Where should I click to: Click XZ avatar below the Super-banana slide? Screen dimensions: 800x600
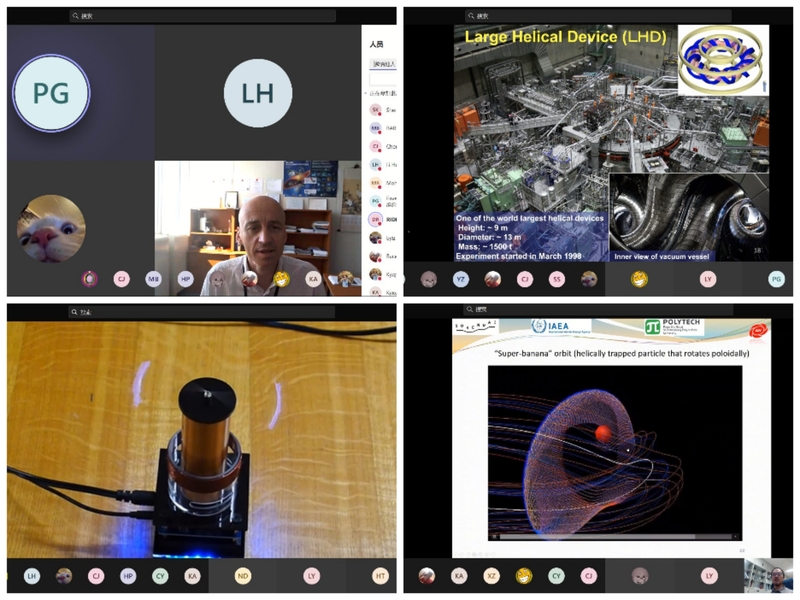[491, 576]
